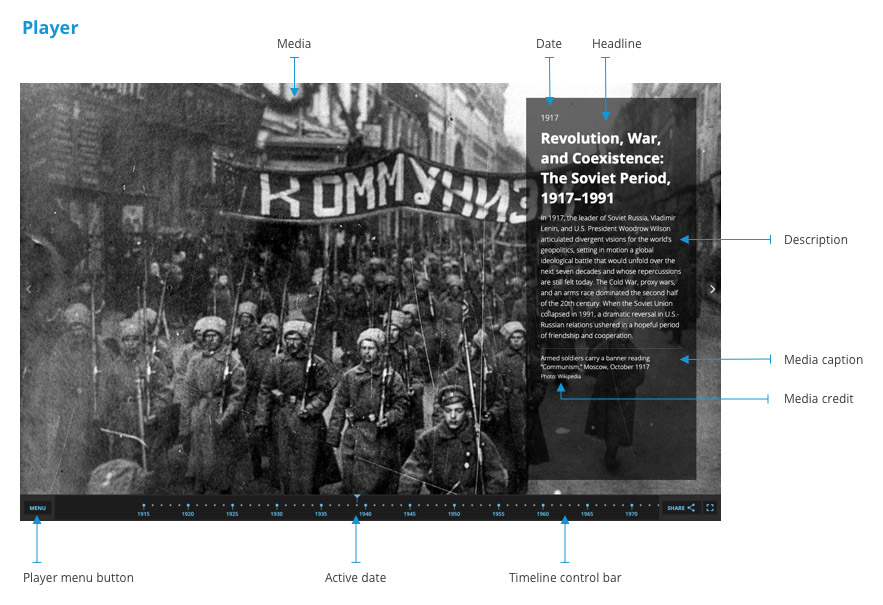Click the blue arrow pointing to Media
Image resolution: width=883 pixels, height=605 pixels.
coord(295,75)
